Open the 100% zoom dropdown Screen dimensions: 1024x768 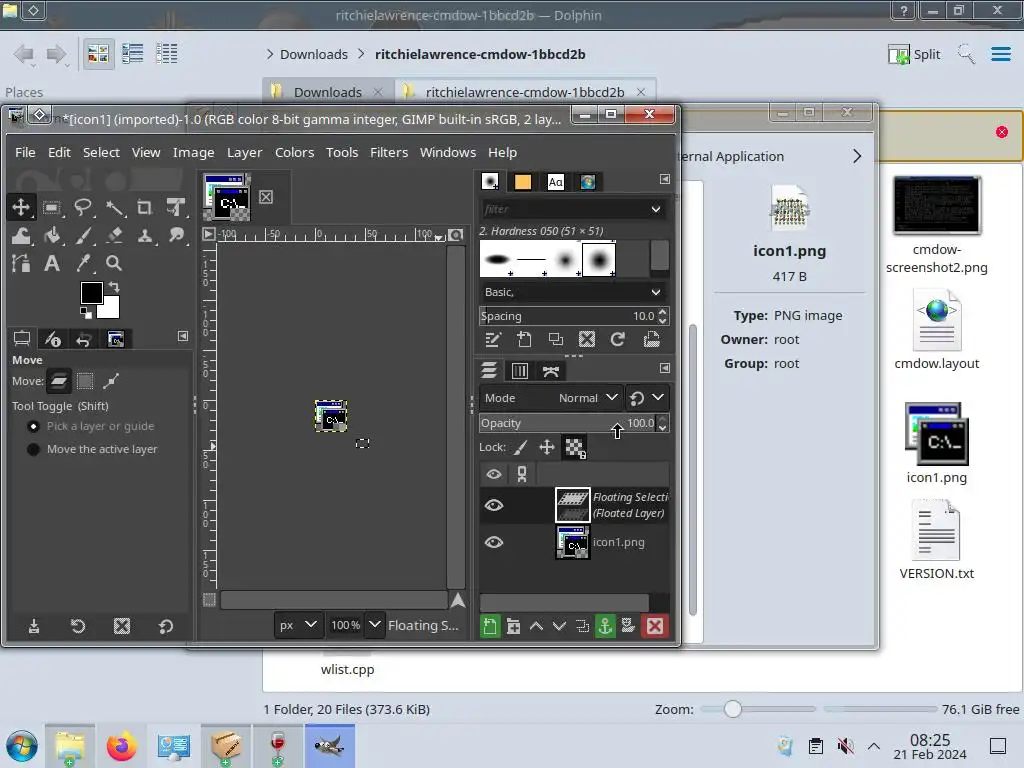(374, 625)
